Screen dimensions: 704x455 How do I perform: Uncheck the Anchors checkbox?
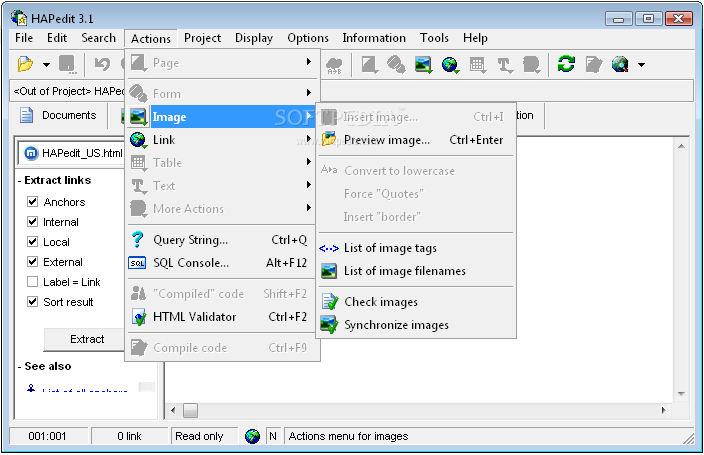[32, 201]
